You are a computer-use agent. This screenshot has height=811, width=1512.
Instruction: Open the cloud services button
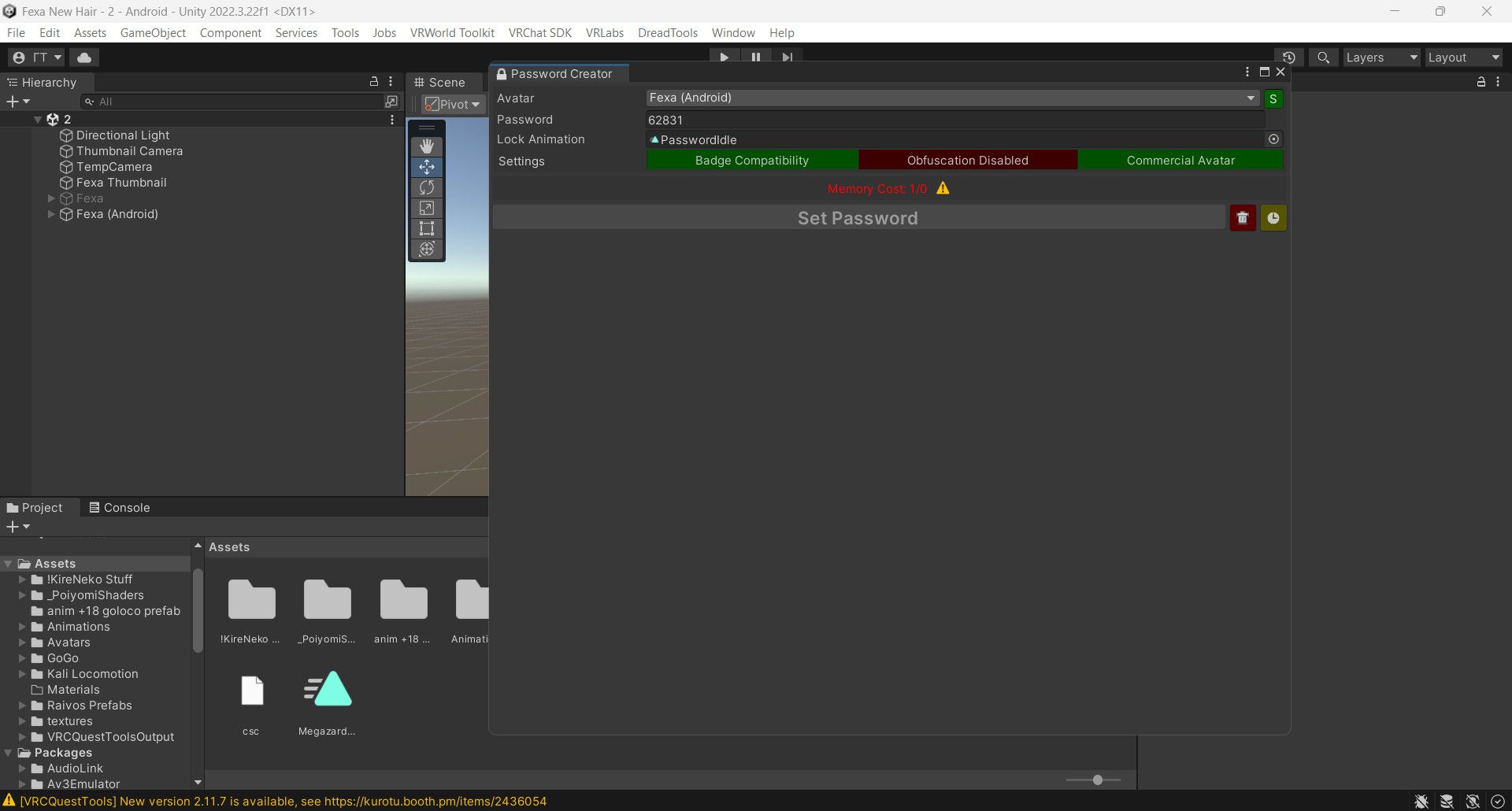(x=84, y=57)
